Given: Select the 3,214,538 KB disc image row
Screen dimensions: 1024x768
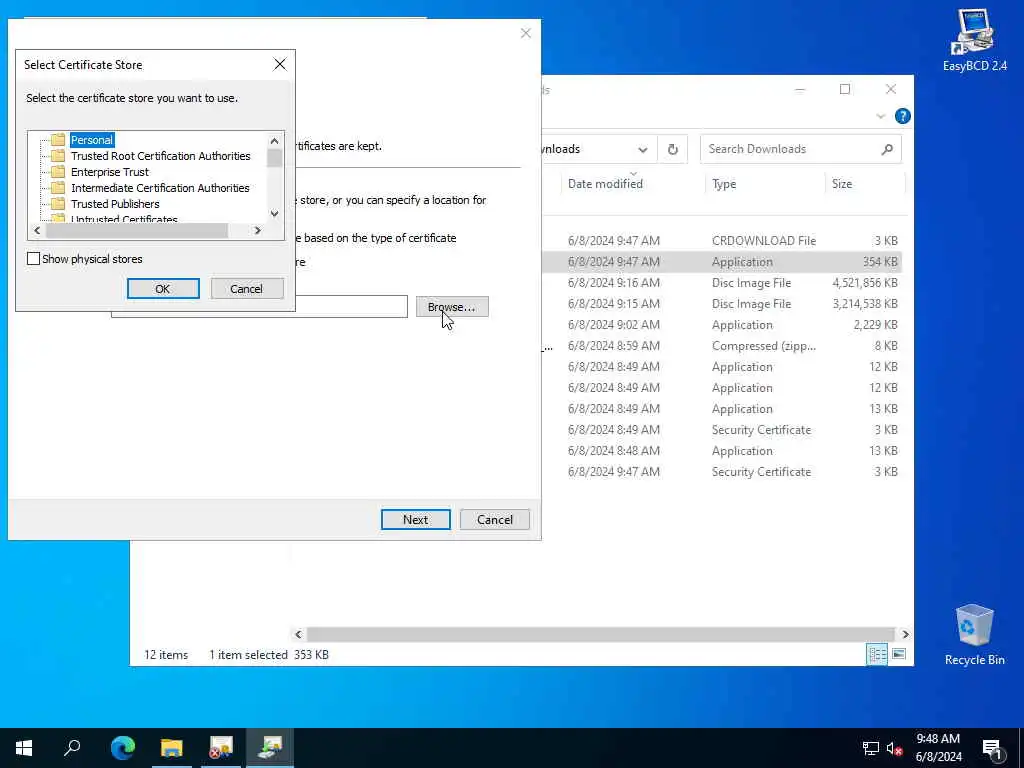Looking at the screenshot, I should coord(722,304).
